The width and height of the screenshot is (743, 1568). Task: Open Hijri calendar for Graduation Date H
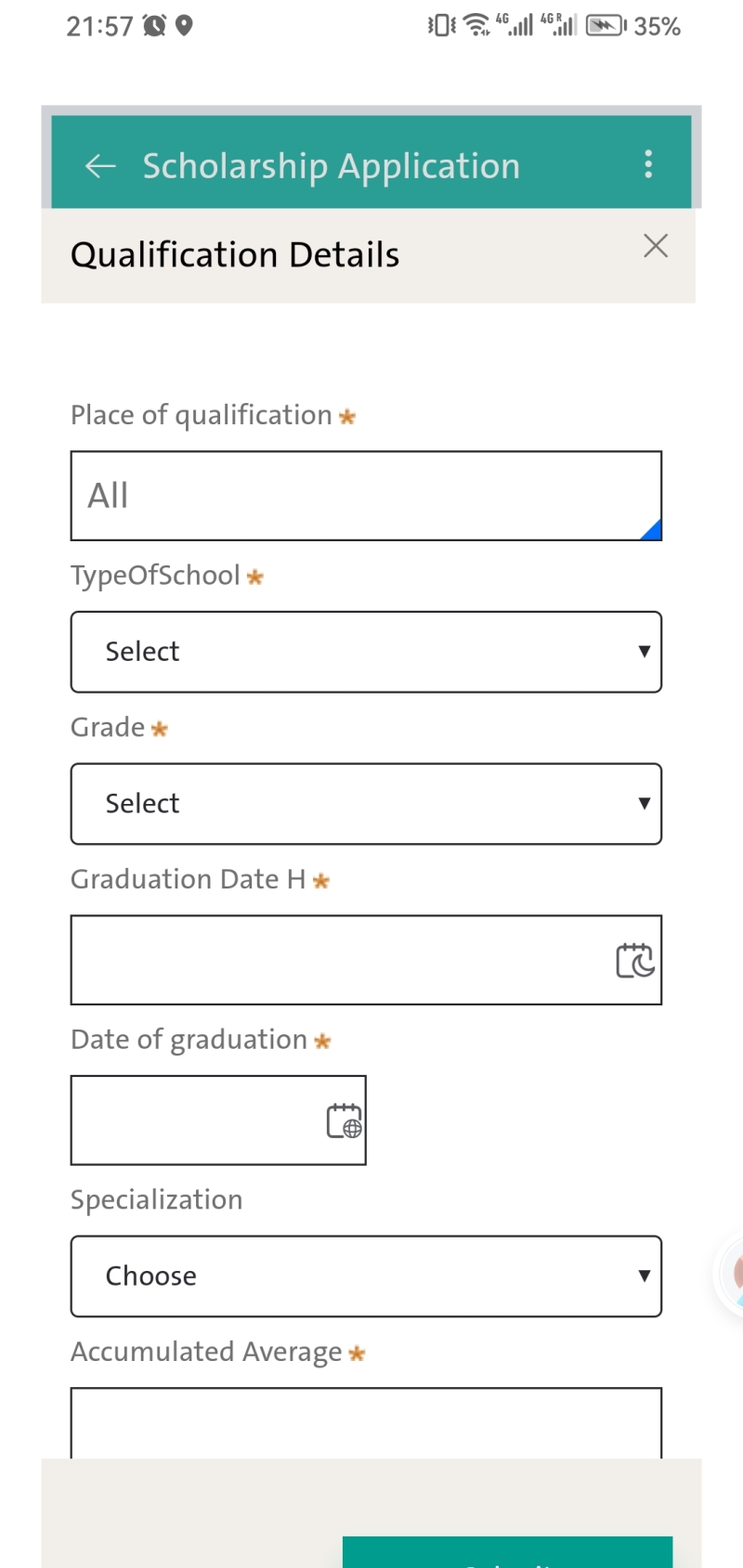click(635, 960)
